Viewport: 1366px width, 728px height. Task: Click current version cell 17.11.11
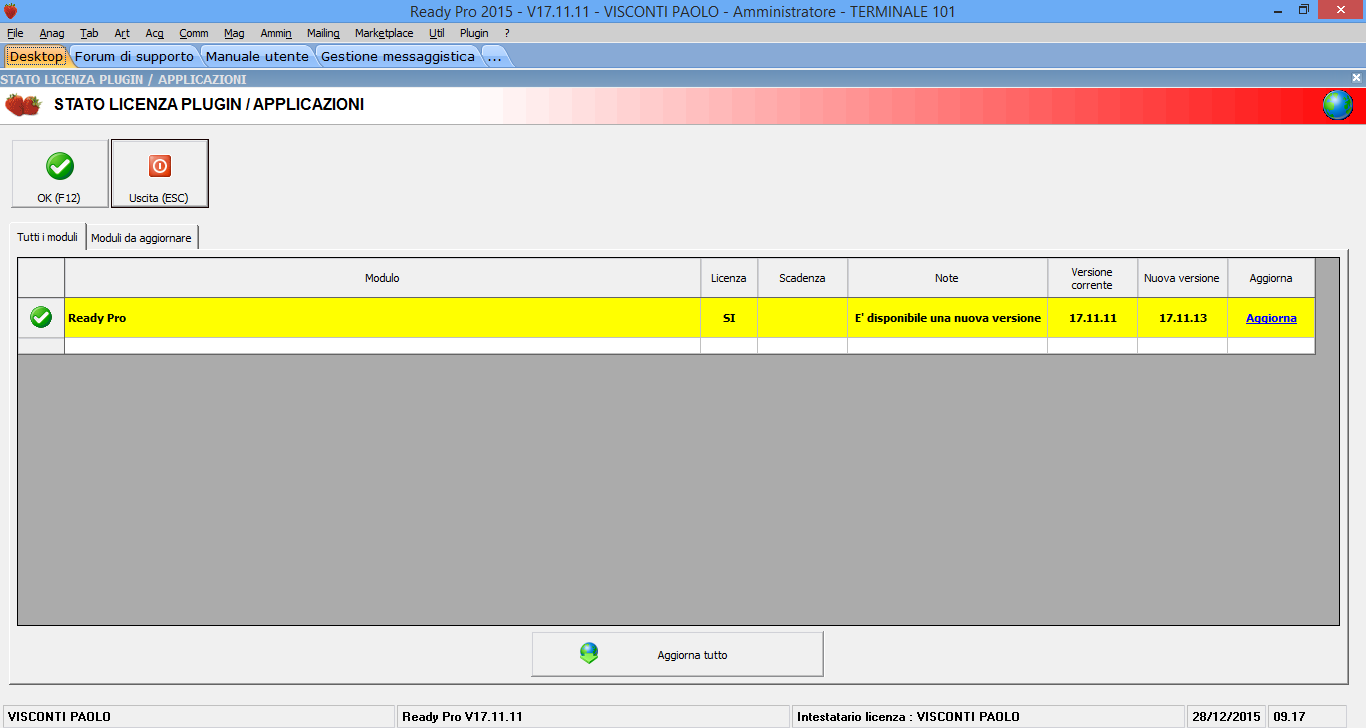(1092, 318)
